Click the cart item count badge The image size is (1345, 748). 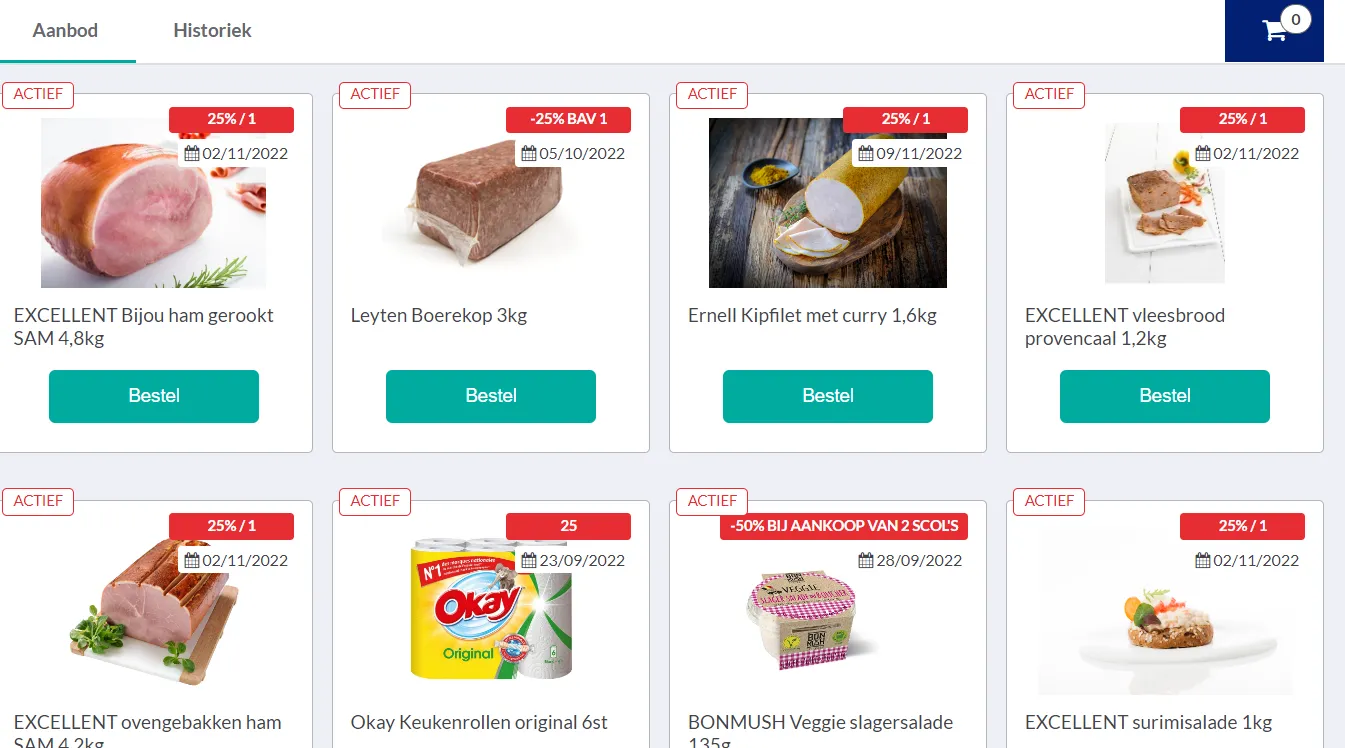coord(1296,19)
